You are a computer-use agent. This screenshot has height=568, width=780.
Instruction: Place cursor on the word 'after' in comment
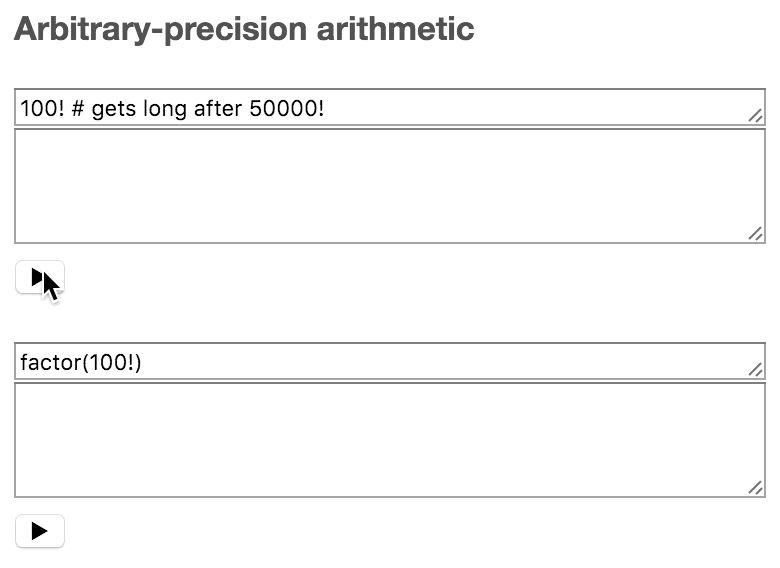[x=218, y=108]
